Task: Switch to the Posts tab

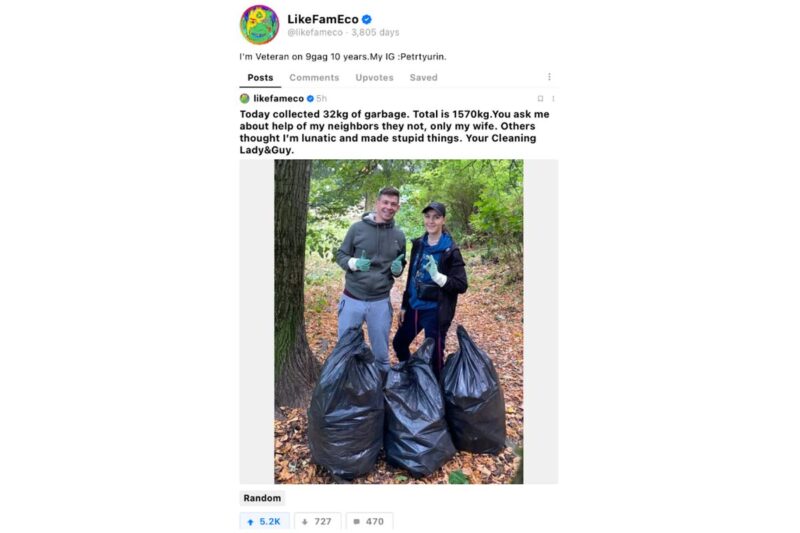Action: coord(260,78)
